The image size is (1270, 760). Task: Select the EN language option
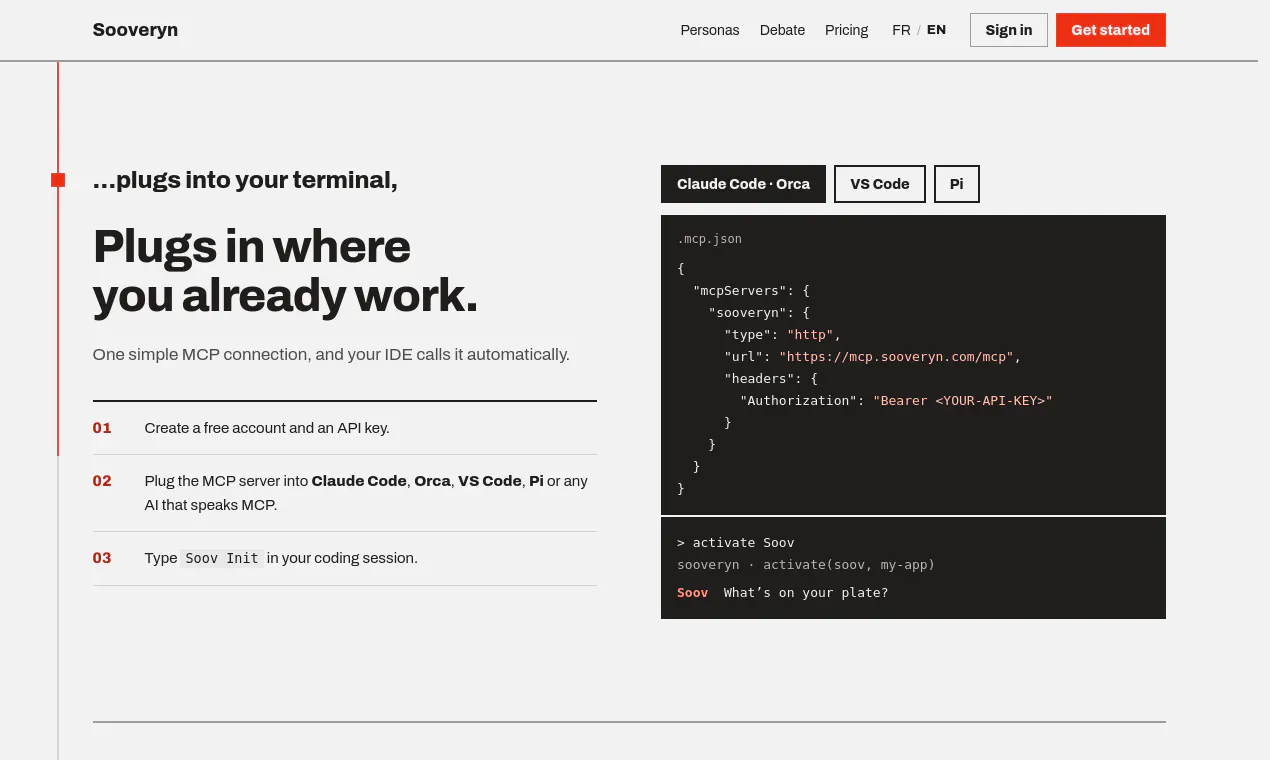click(936, 30)
